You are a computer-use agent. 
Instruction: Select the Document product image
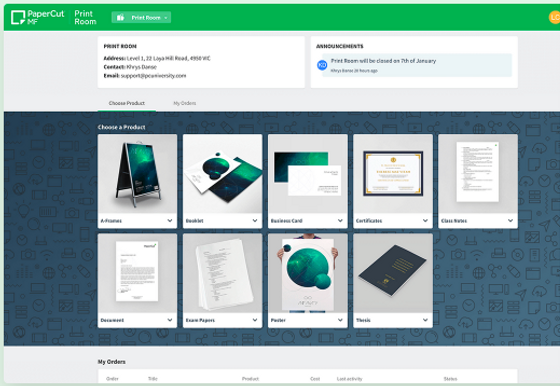click(138, 274)
